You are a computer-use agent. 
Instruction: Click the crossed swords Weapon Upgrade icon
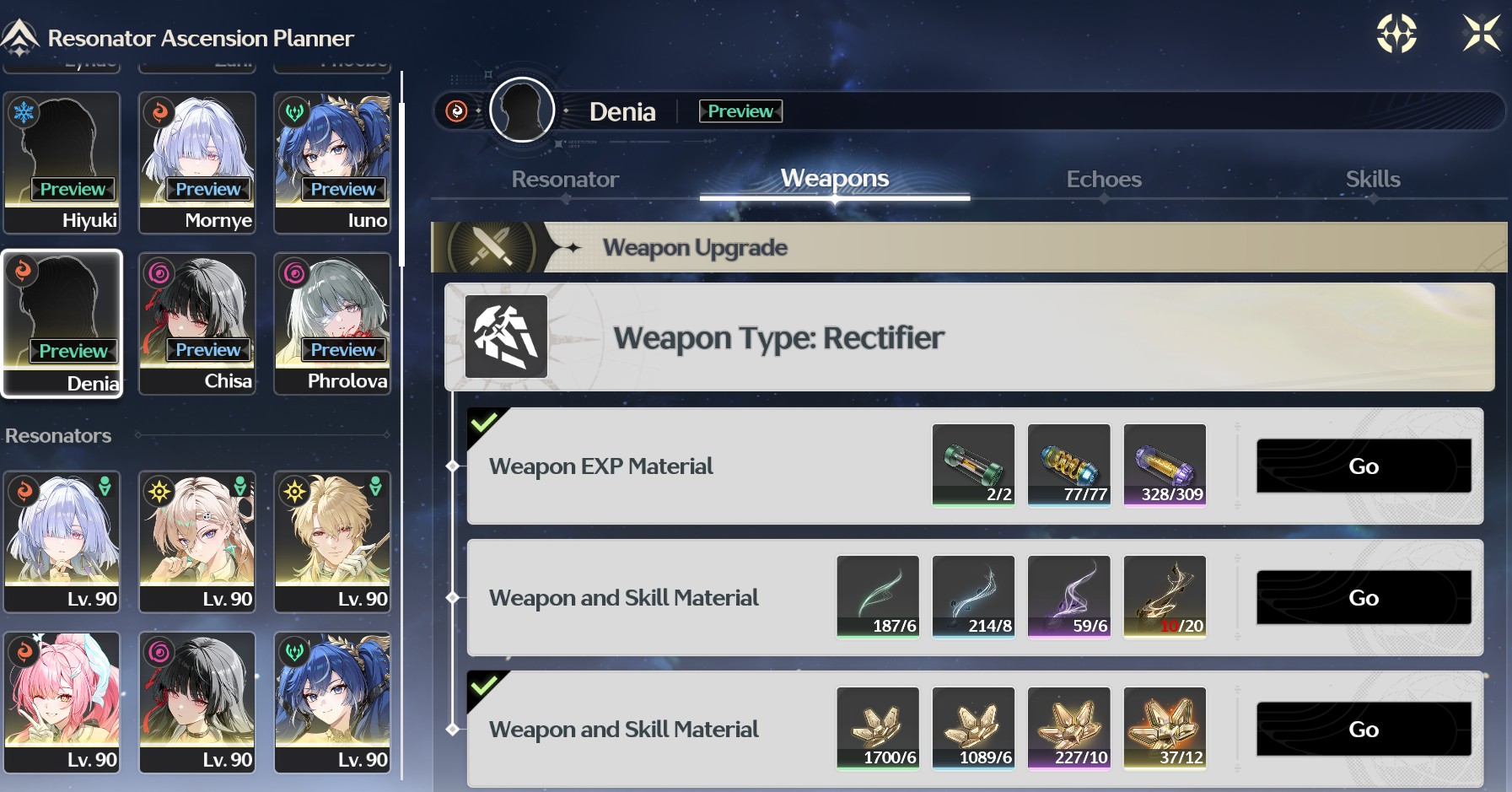click(x=491, y=247)
